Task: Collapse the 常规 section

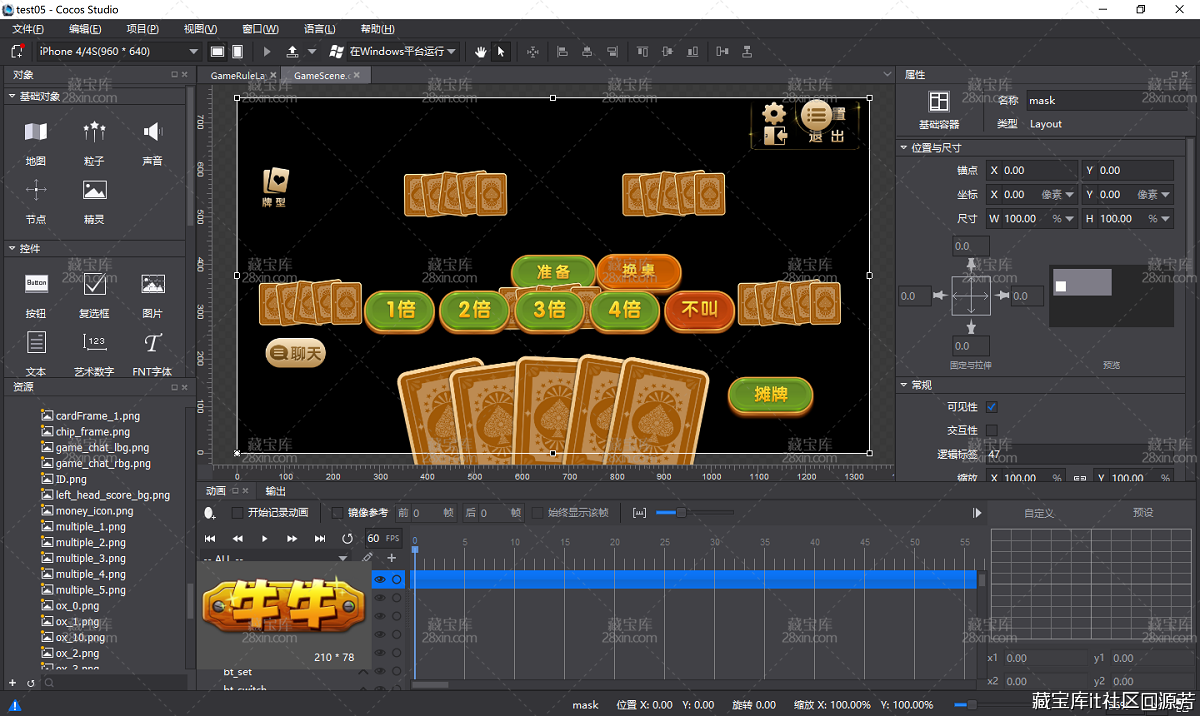Action: click(904, 385)
